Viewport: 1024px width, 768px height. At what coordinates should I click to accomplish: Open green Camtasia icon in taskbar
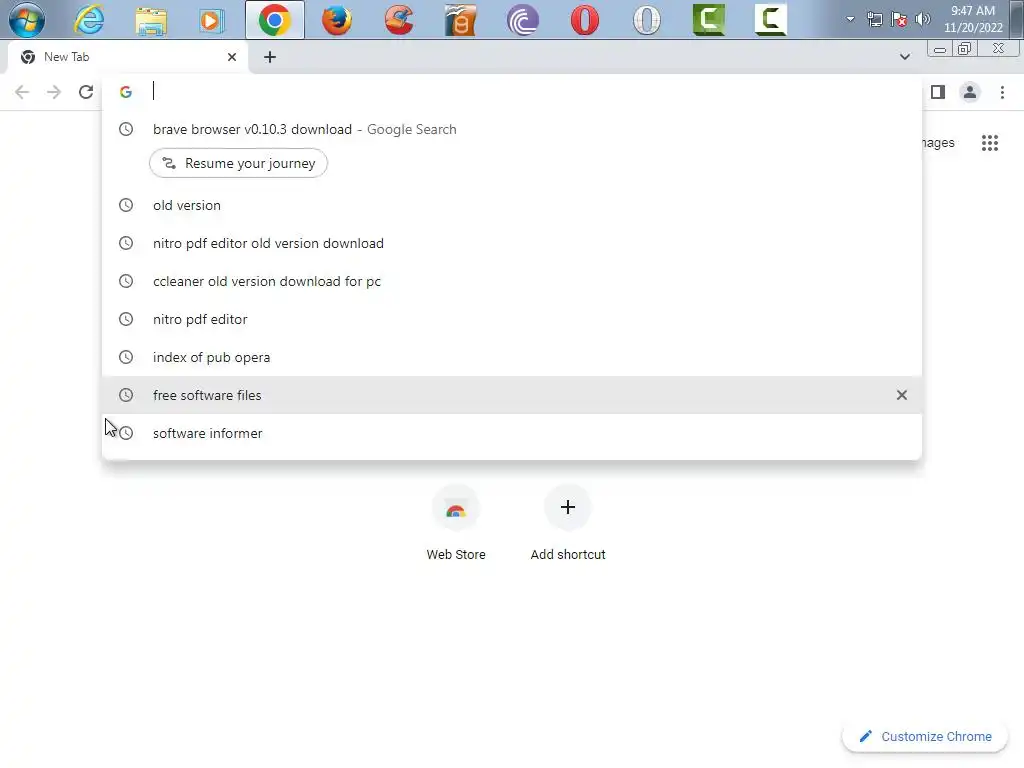(709, 20)
